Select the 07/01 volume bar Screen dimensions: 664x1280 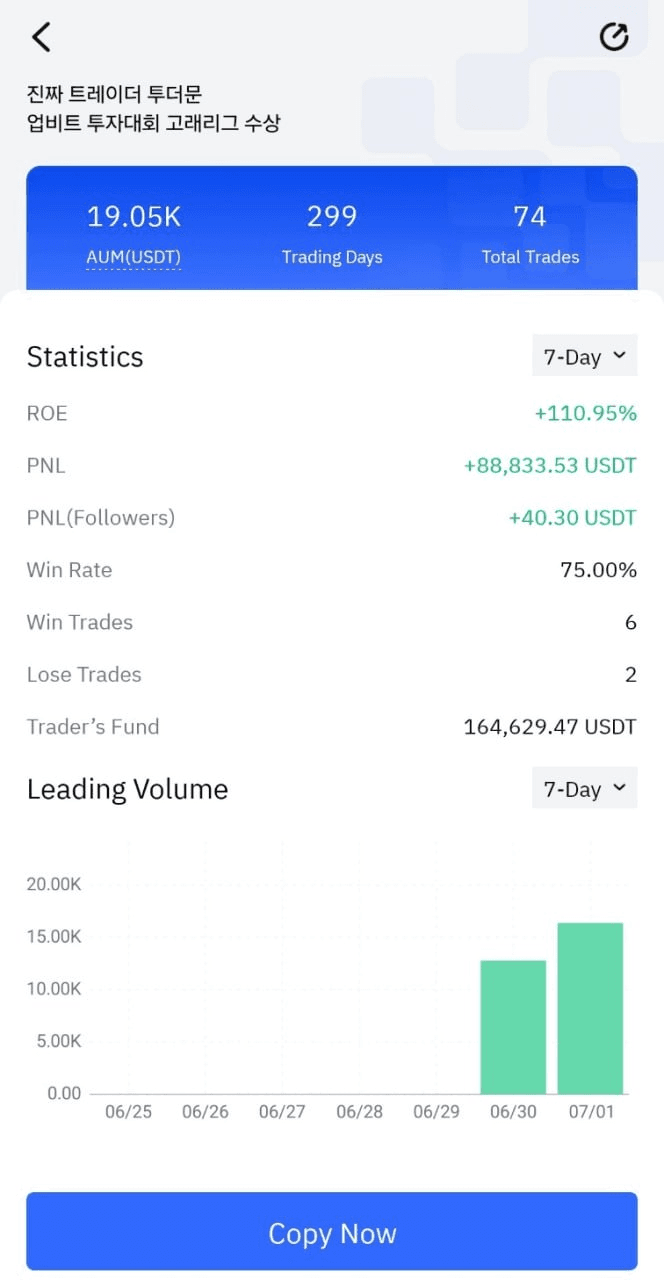coord(590,1008)
